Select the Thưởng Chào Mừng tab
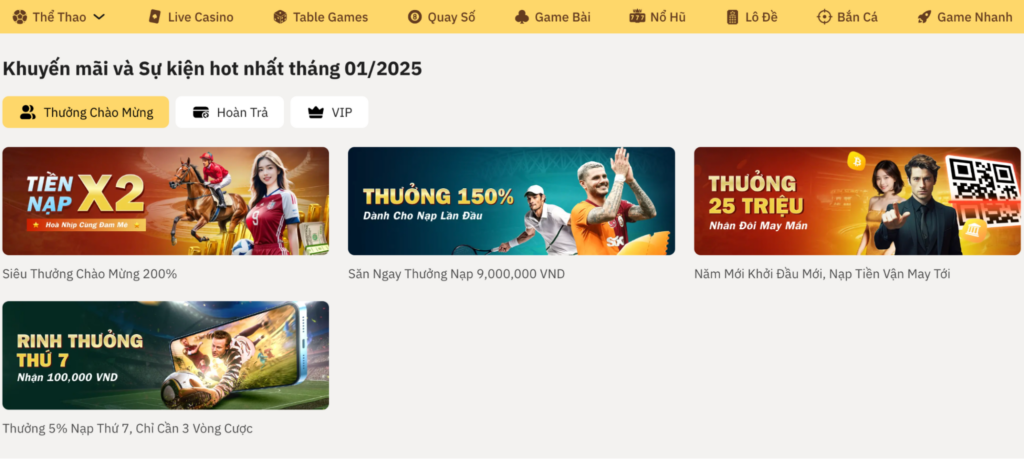1024x459 pixels. pos(86,112)
